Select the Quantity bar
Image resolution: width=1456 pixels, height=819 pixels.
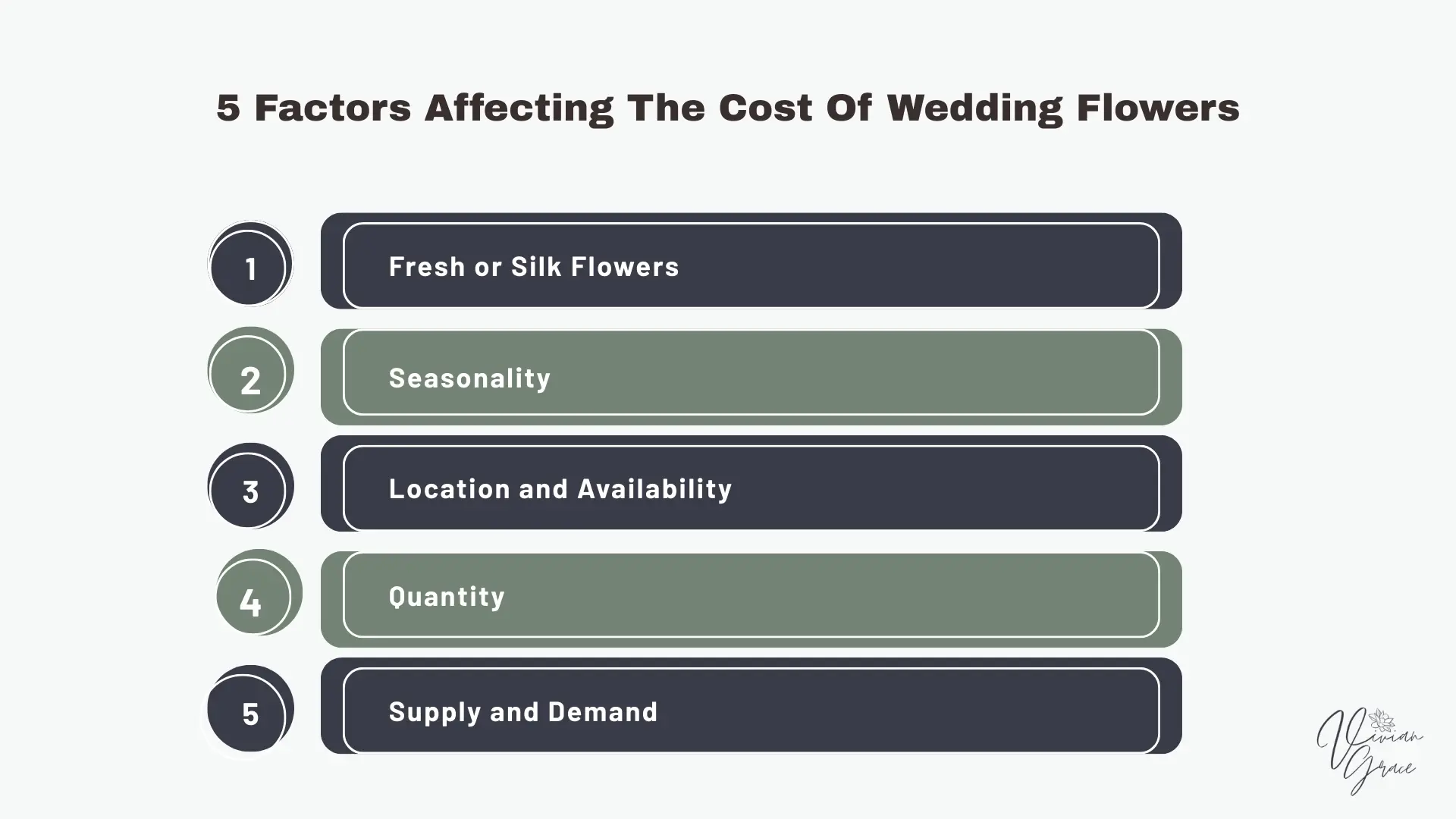[x=751, y=596]
